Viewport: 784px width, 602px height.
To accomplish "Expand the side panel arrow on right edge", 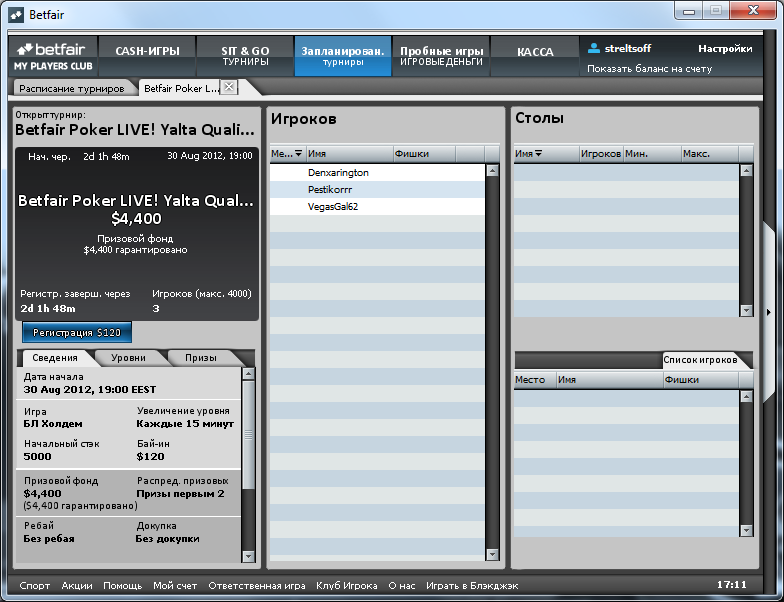I will (768, 312).
